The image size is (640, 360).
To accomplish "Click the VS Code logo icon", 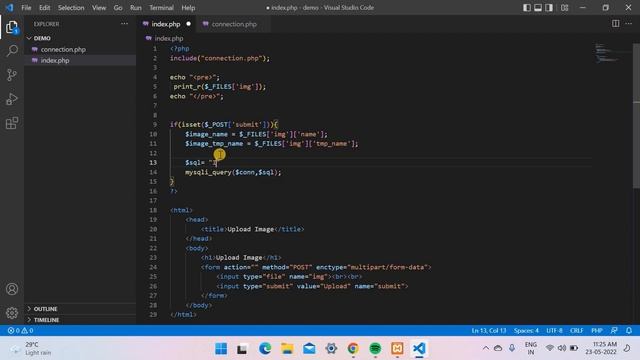I will click(9, 7).
